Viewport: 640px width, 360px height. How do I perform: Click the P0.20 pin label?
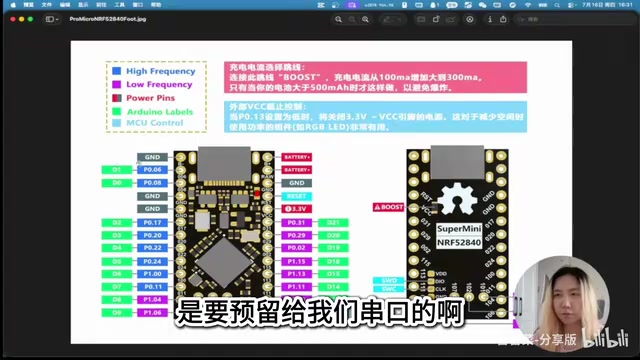(x=152, y=236)
